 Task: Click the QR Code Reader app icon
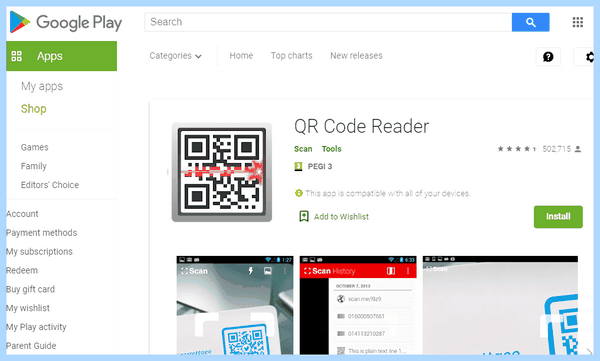coord(222,172)
